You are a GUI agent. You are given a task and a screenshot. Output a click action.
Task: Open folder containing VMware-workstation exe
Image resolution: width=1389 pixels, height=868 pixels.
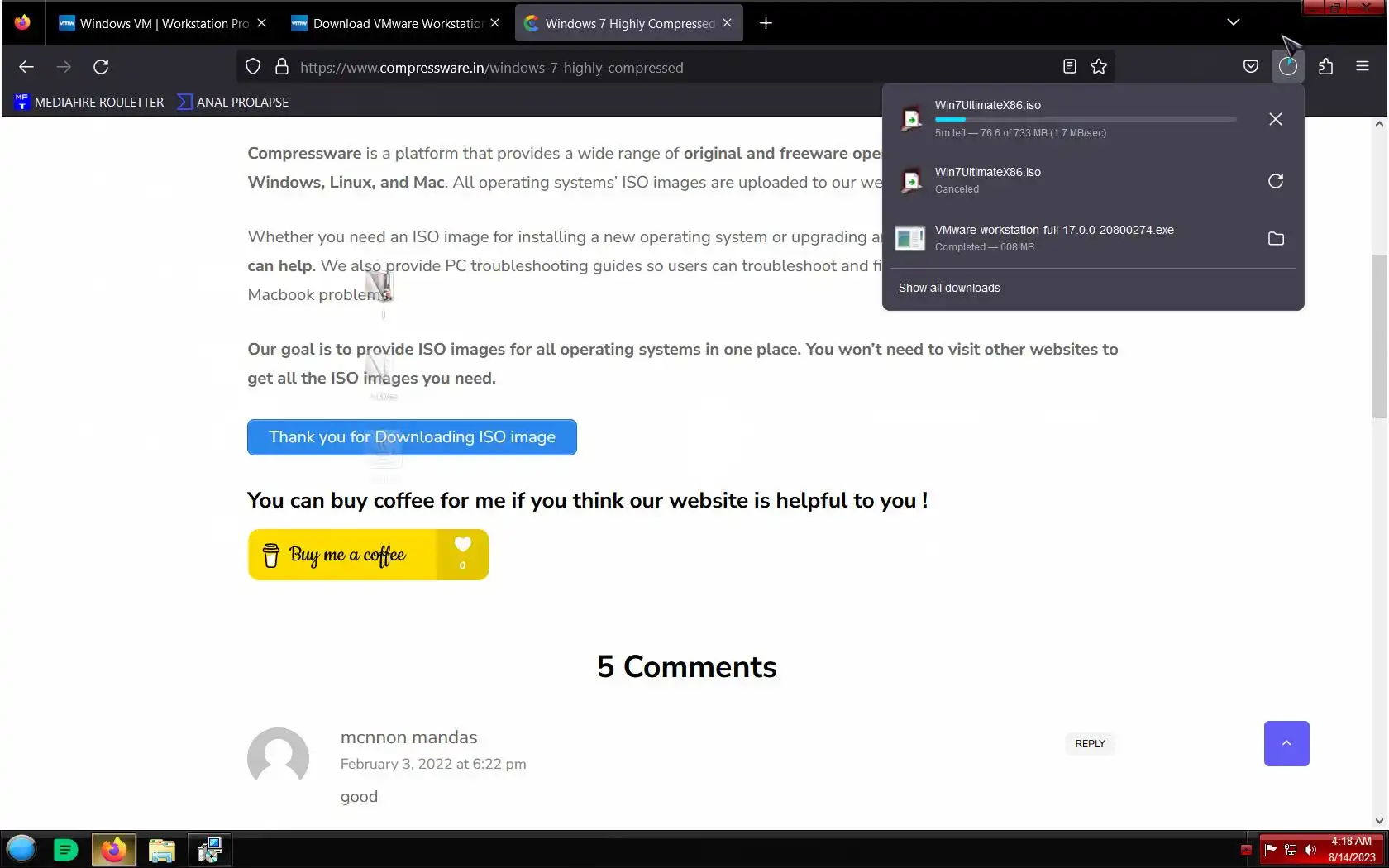1276,239
